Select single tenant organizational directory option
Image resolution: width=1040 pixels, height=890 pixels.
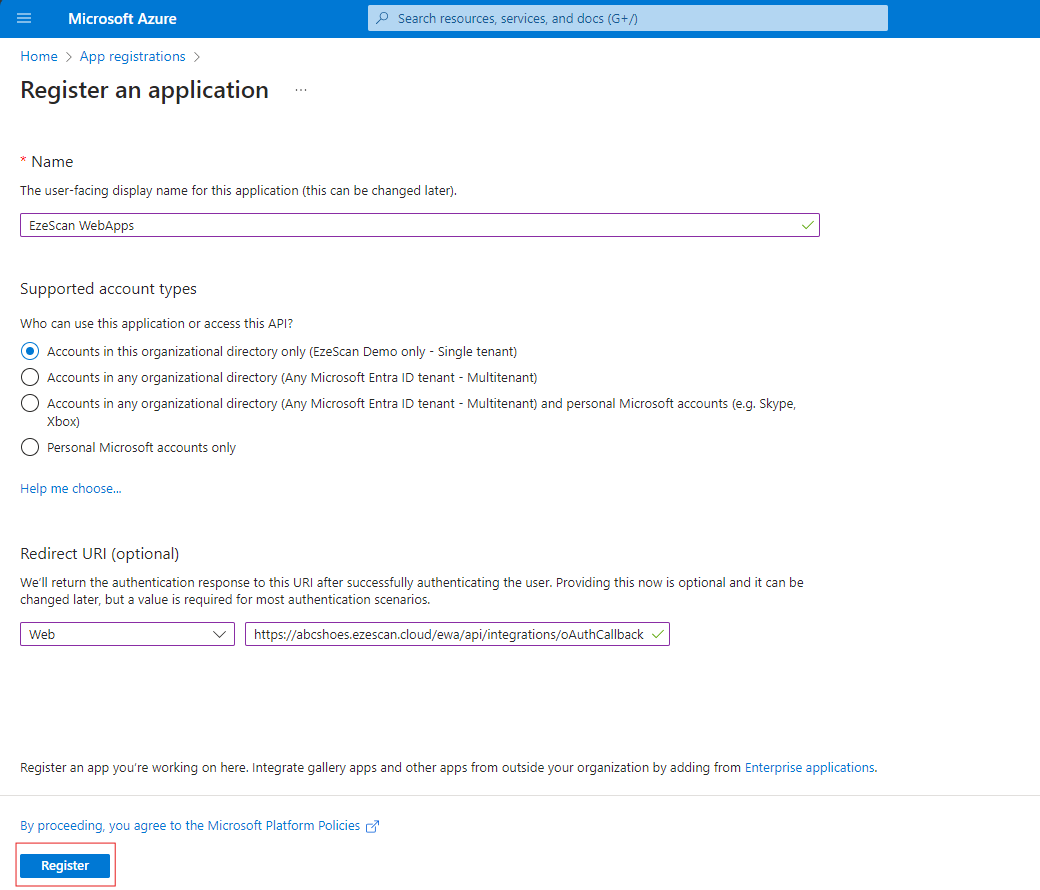tap(30, 352)
